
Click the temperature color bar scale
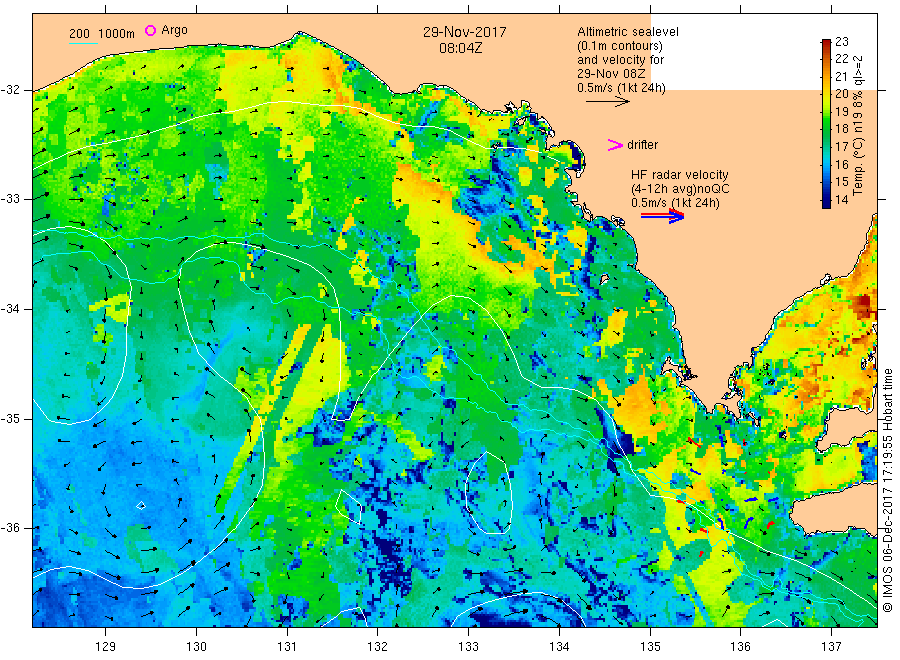point(827,123)
